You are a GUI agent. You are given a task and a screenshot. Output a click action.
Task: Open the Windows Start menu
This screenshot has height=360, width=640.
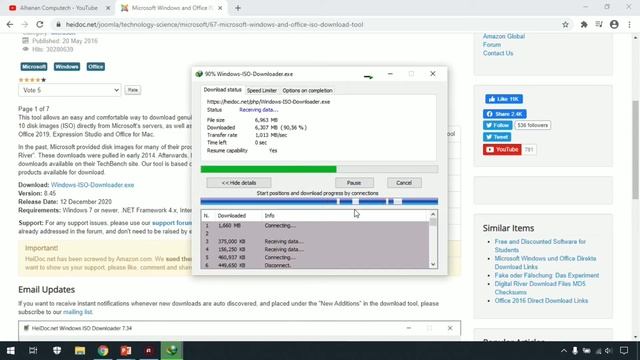11,351
